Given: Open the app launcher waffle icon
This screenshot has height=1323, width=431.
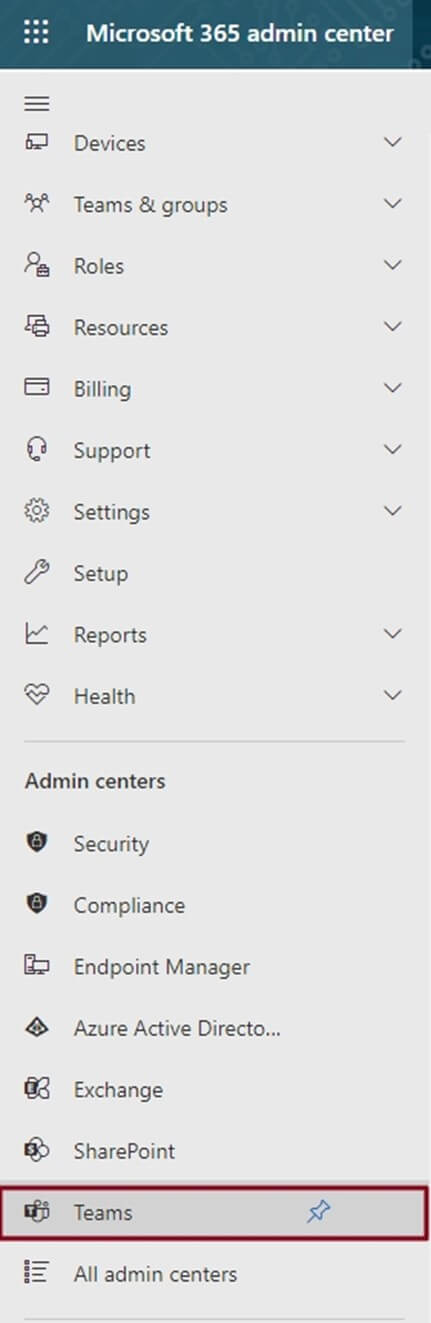Looking at the screenshot, I should [x=36, y=33].
